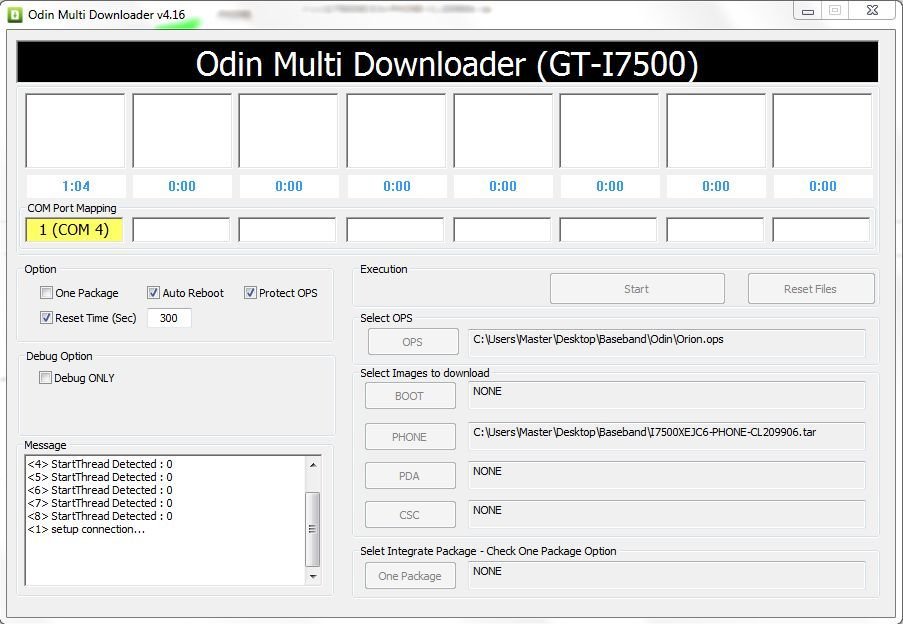Image resolution: width=903 pixels, height=624 pixels.
Task: Click the '<4> StartThread Detected : 0' log line
Action: pos(100,464)
